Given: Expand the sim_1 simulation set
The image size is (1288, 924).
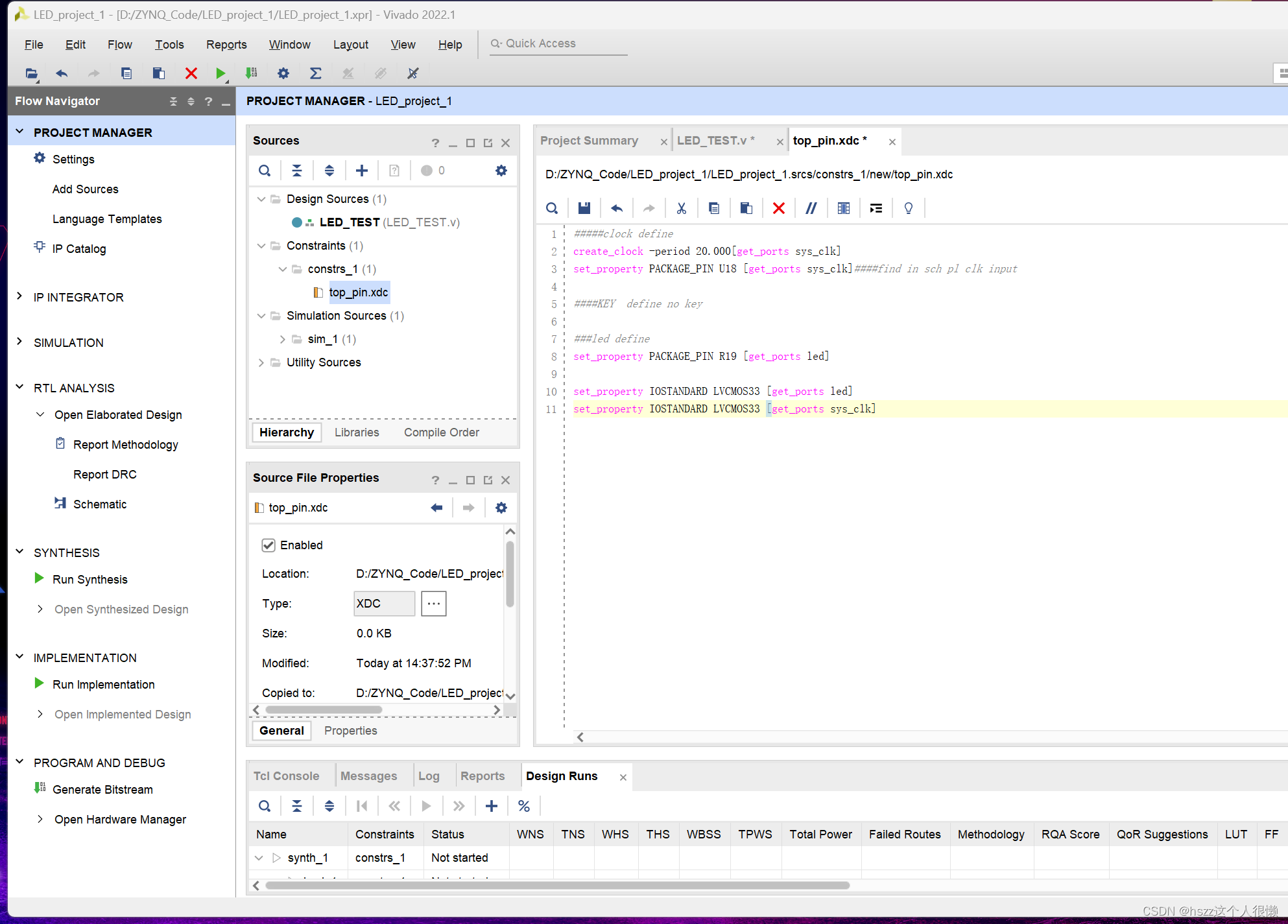Looking at the screenshot, I should (282, 339).
